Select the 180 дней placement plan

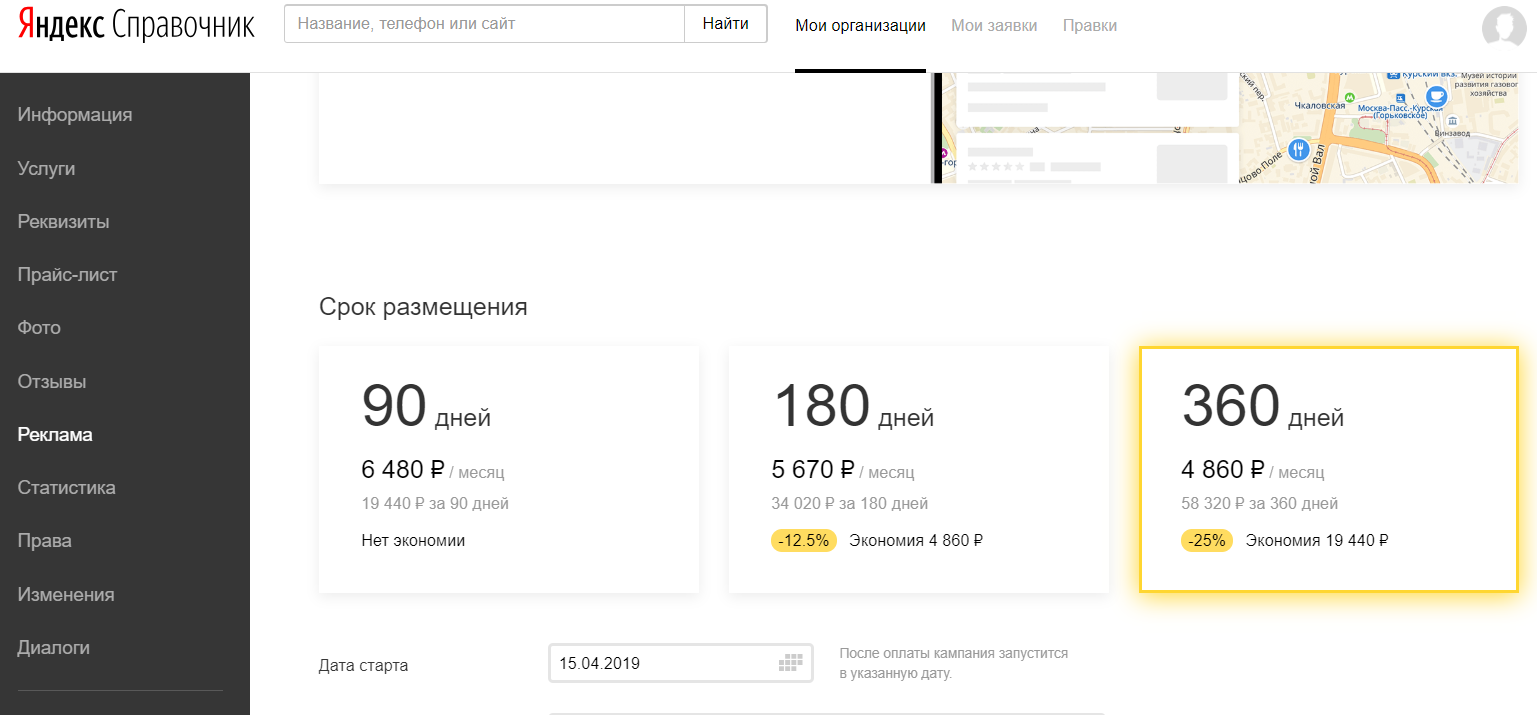[x=918, y=468]
